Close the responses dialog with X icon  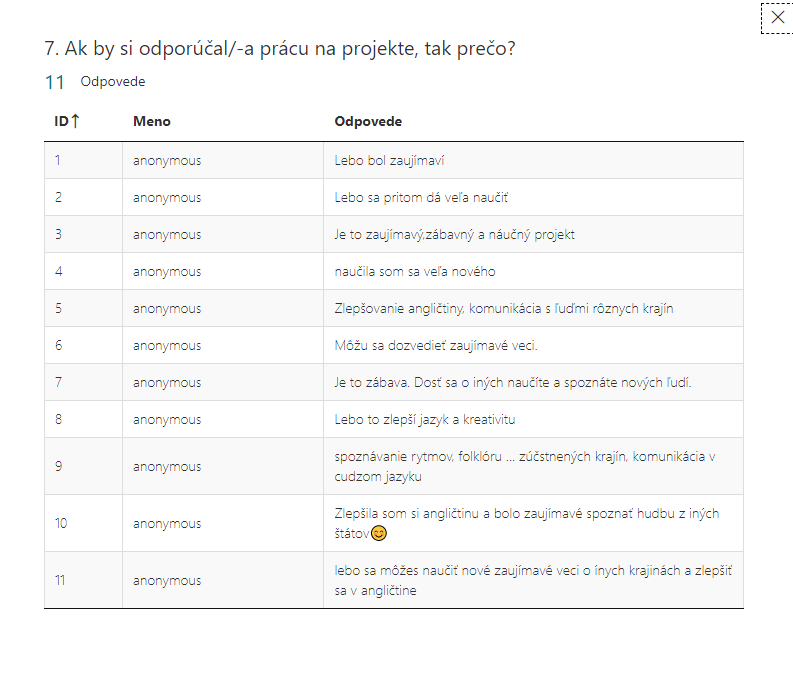point(777,18)
